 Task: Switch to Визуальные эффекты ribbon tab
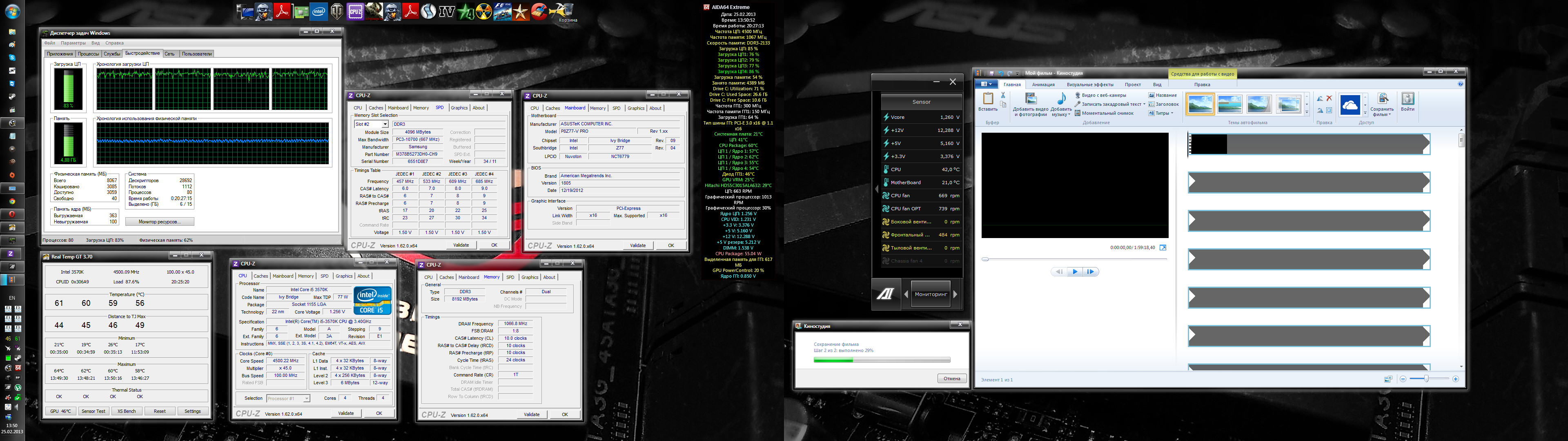coord(1089,85)
